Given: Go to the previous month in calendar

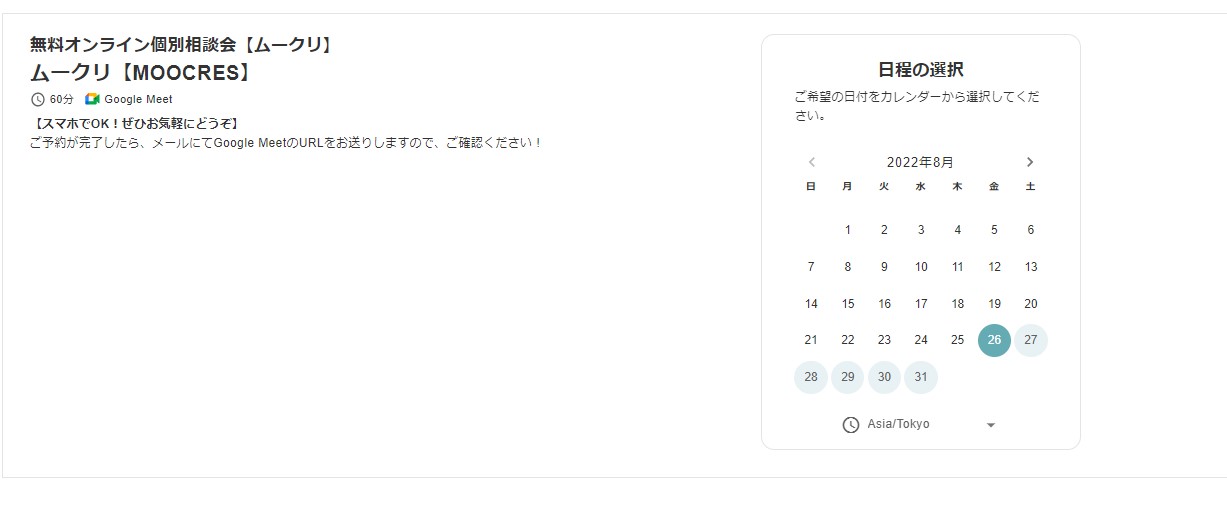Looking at the screenshot, I should (812, 162).
